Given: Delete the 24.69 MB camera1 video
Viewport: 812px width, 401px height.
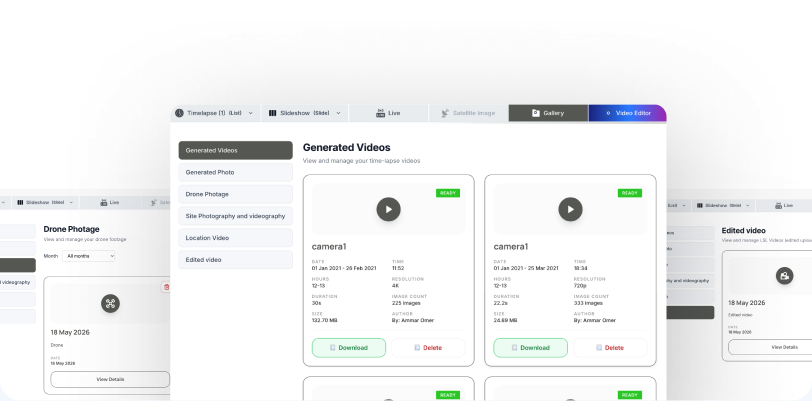Looking at the screenshot, I should click(x=610, y=348).
